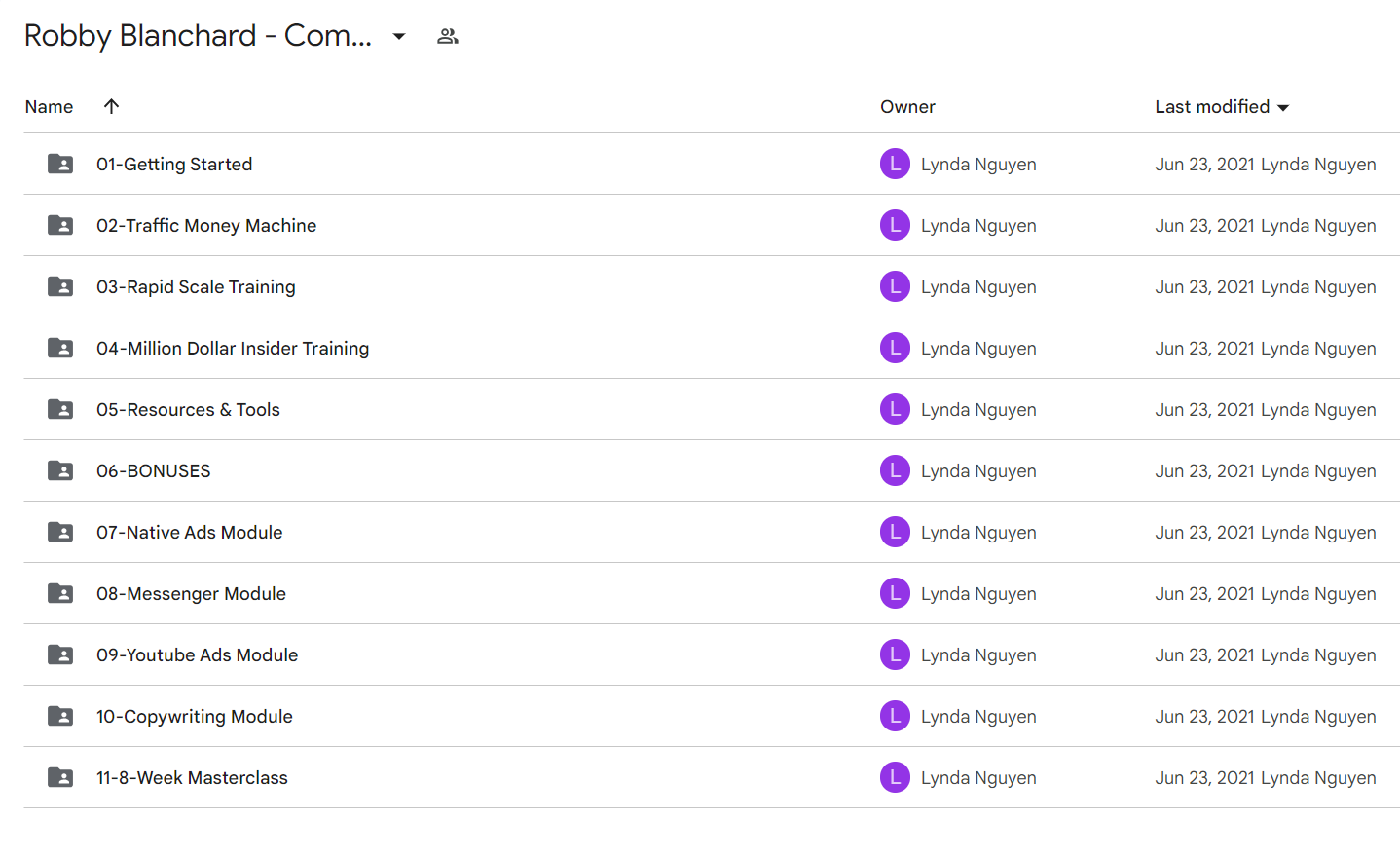Click owner avatar in 08-Messenger Module row
1400x859 pixels.
pyautogui.click(x=895, y=593)
